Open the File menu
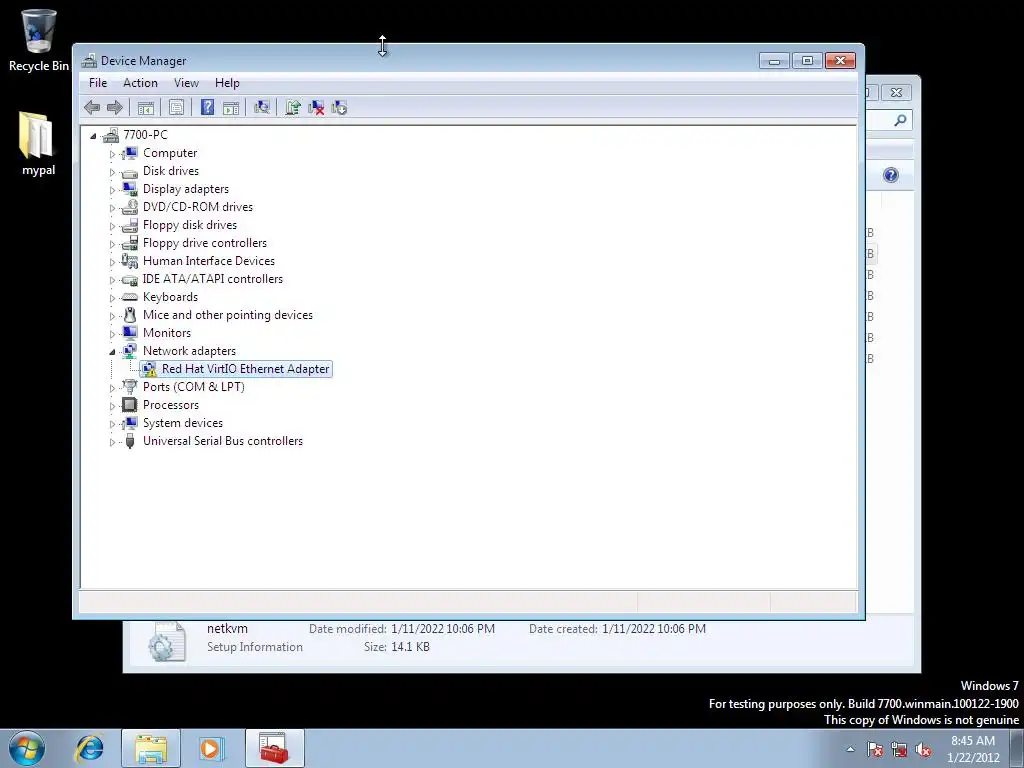 point(98,83)
